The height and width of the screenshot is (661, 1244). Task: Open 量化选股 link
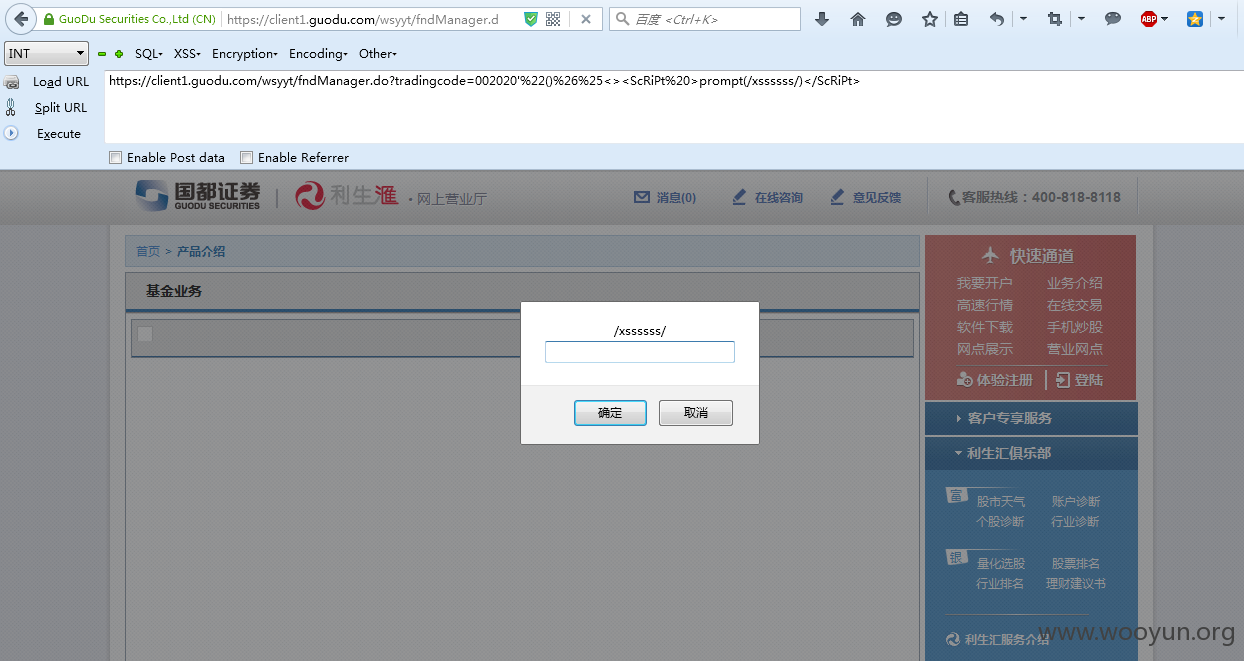(x=1001, y=564)
